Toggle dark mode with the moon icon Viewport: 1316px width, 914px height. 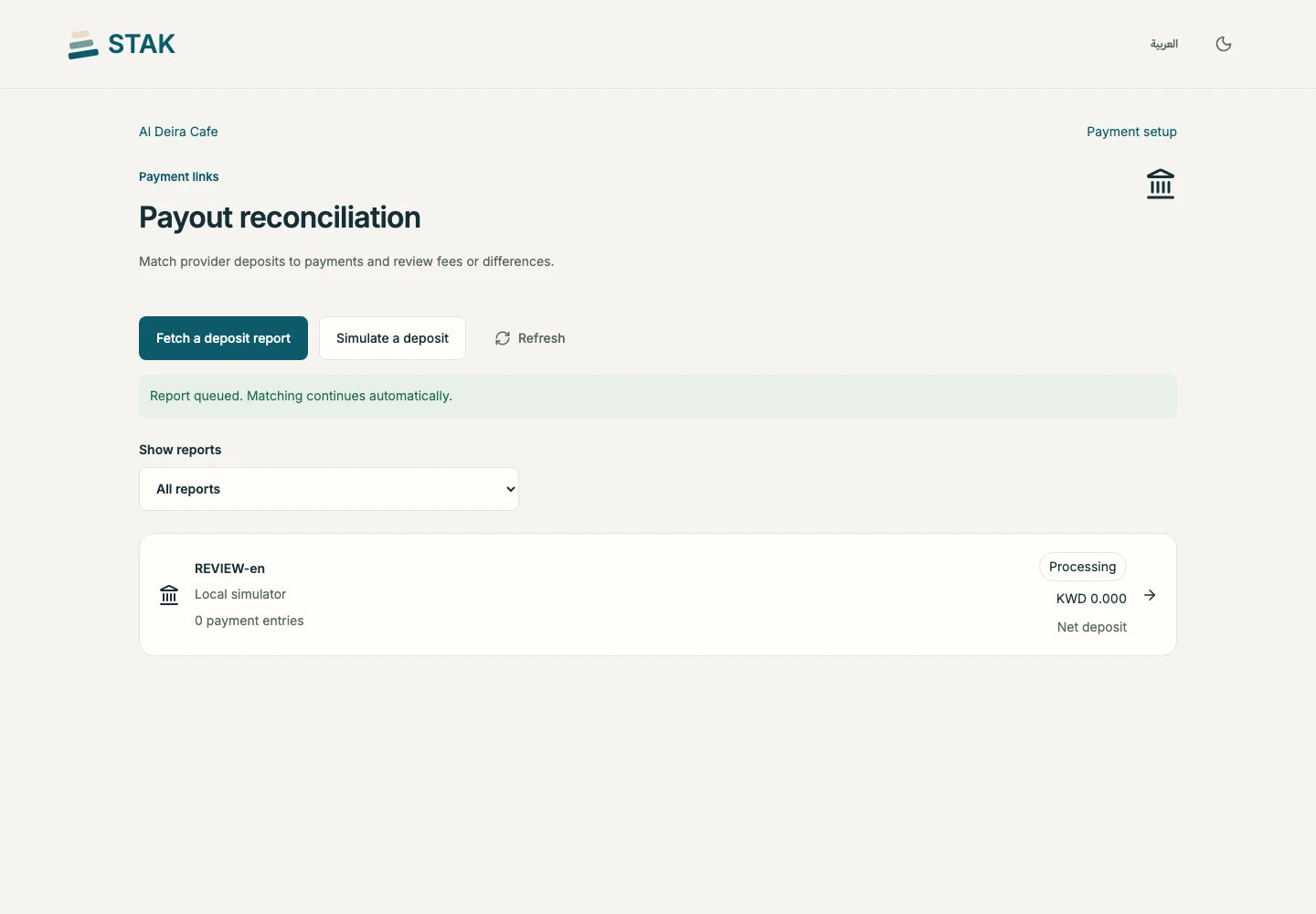click(1224, 44)
